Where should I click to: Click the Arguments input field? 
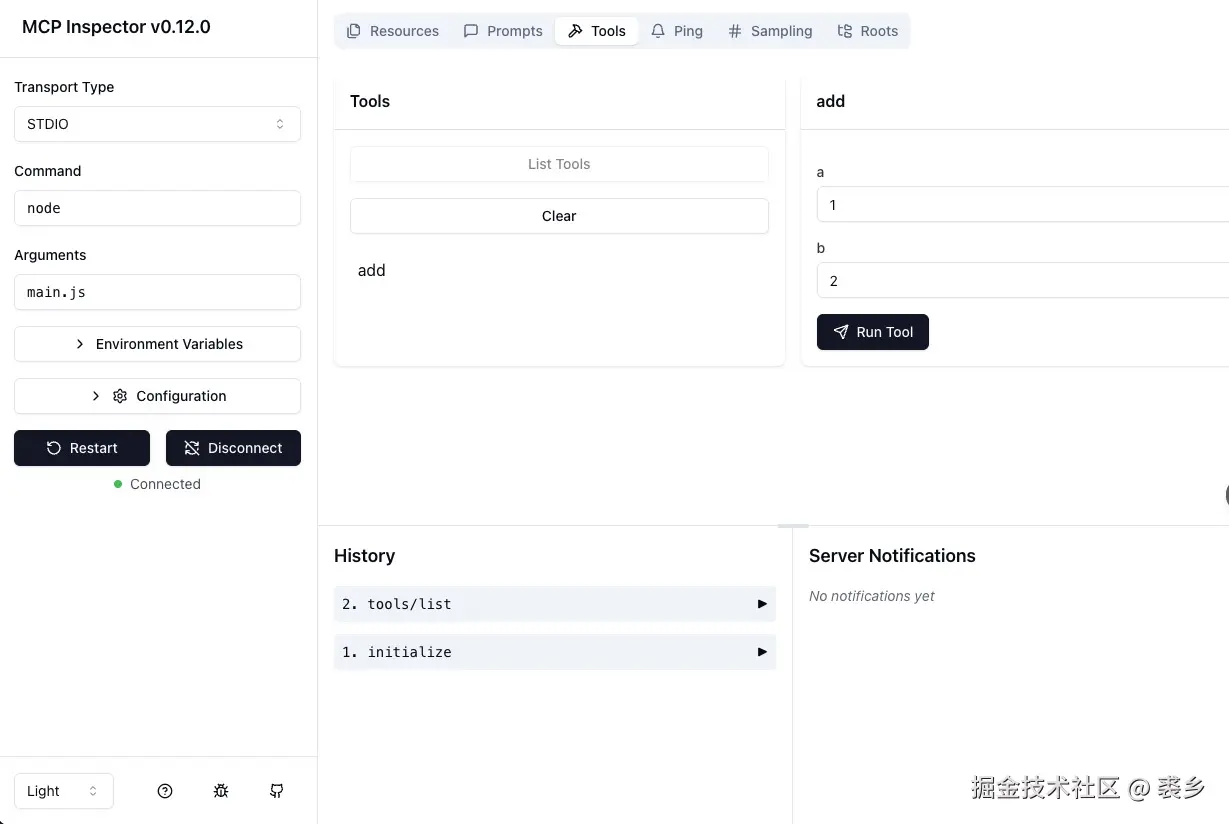pyautogui.click(x=157, y=293)
